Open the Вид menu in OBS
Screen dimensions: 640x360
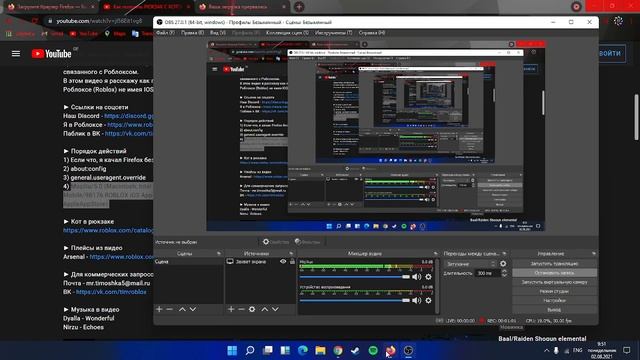pos(218,33)
